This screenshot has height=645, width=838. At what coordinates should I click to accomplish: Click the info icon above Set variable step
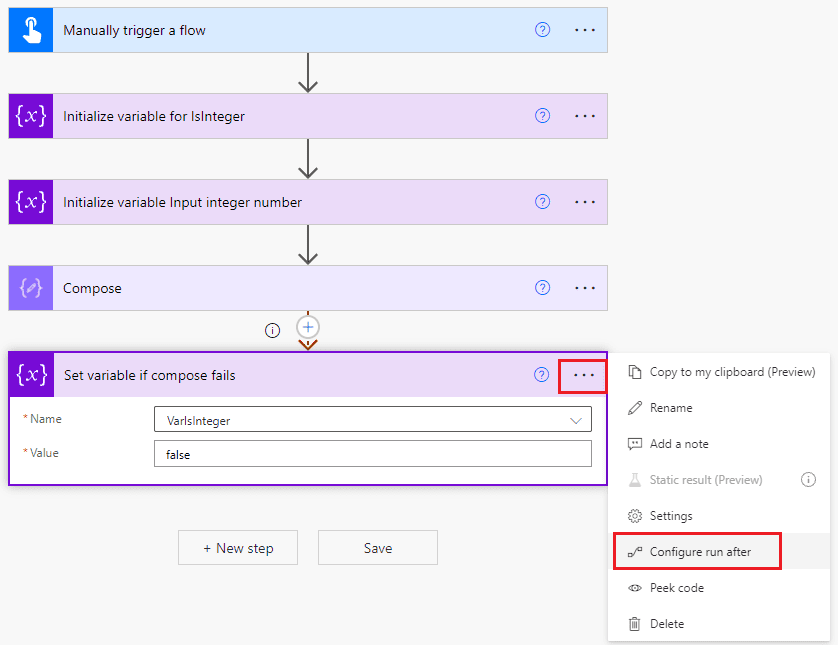(x=272, y=330)
